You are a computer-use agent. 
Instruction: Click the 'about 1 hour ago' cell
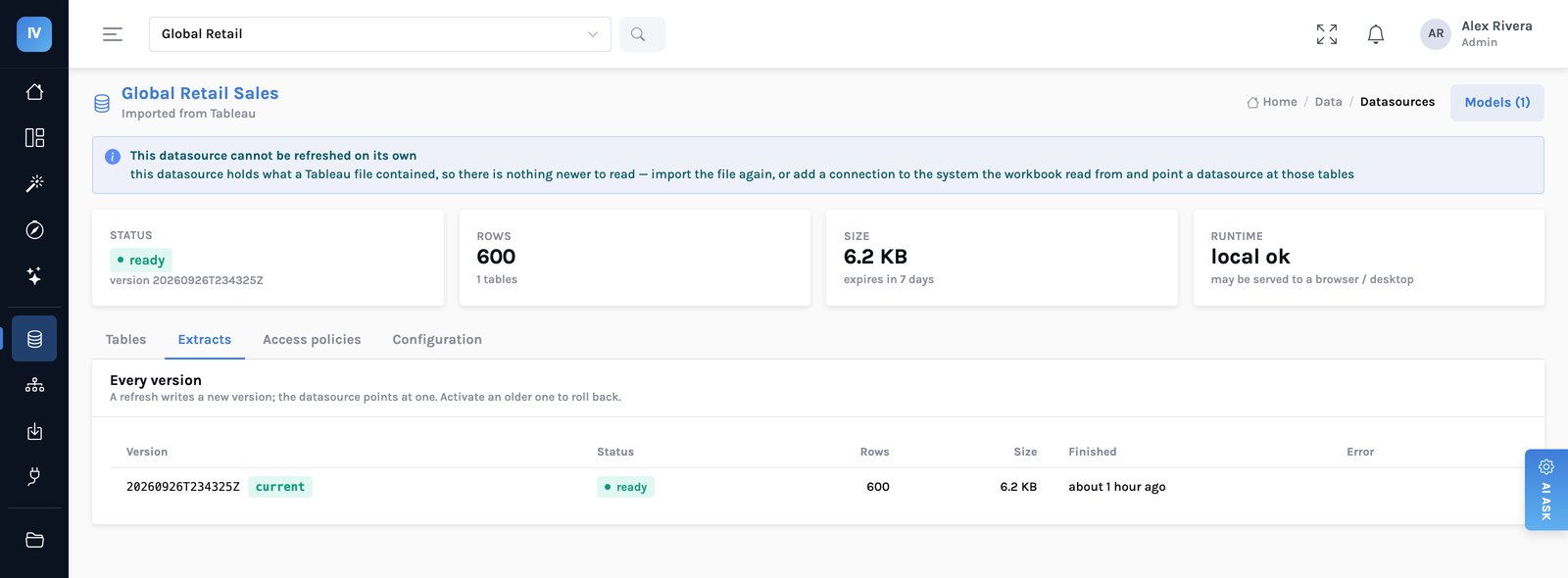click(1117, 487)
